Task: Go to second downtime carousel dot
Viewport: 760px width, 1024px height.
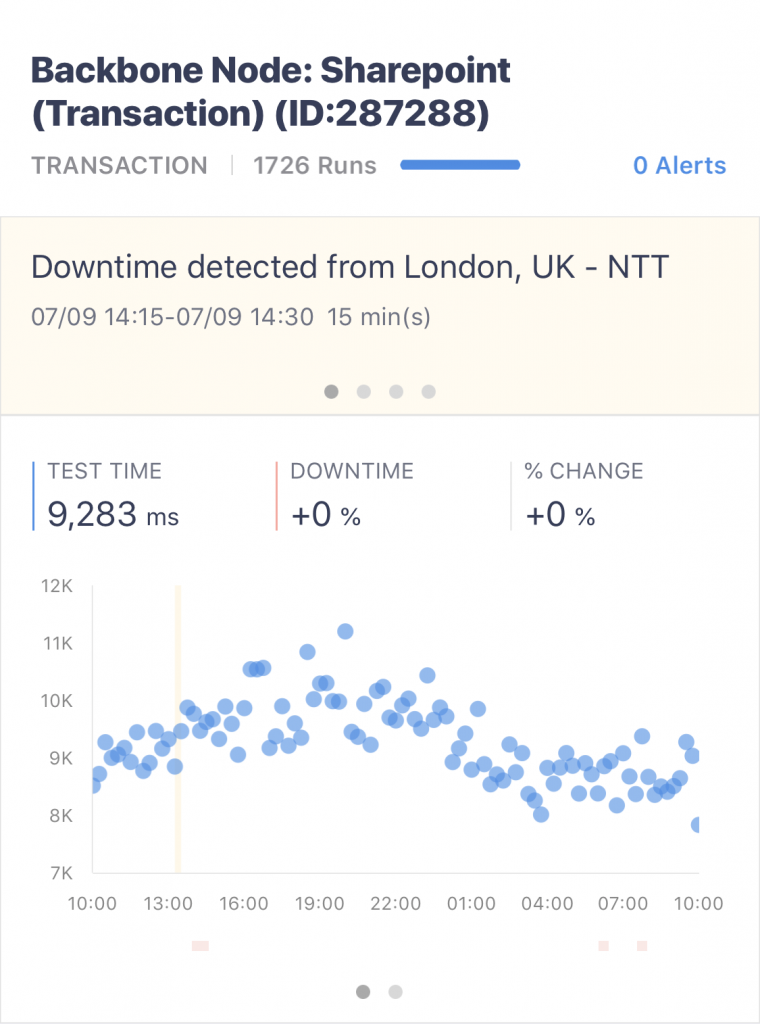Action: (364, 391)
